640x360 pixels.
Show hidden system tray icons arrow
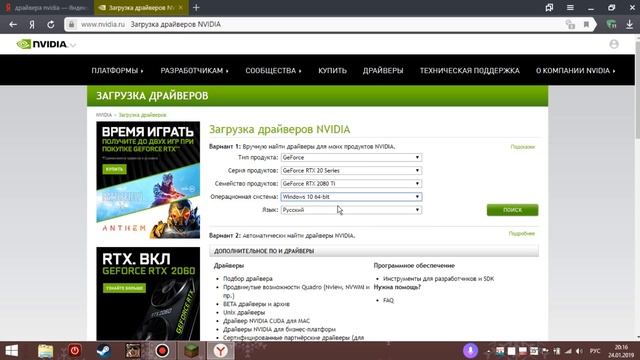tap(488, 351)
